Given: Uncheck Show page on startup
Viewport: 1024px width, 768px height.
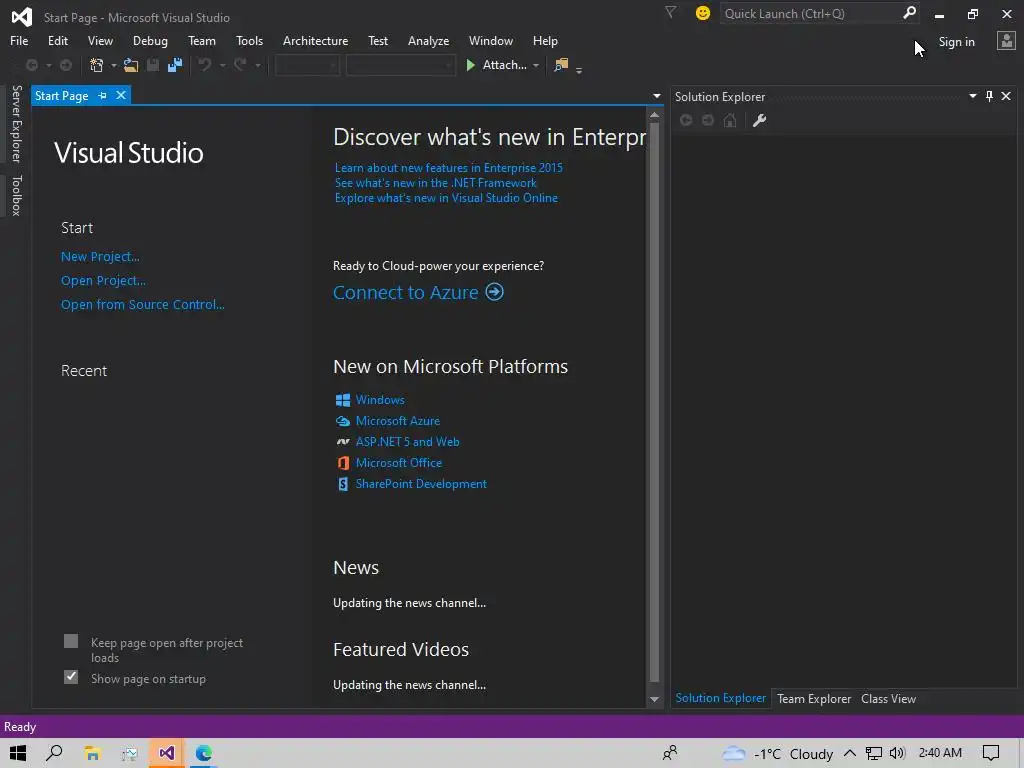Looking at the screenshot, I should pyautogui.click(x=71, y=677).
